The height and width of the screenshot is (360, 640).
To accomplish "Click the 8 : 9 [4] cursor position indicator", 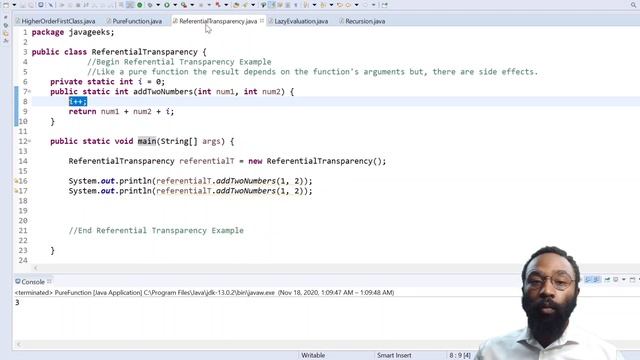I will coord(460,356).
